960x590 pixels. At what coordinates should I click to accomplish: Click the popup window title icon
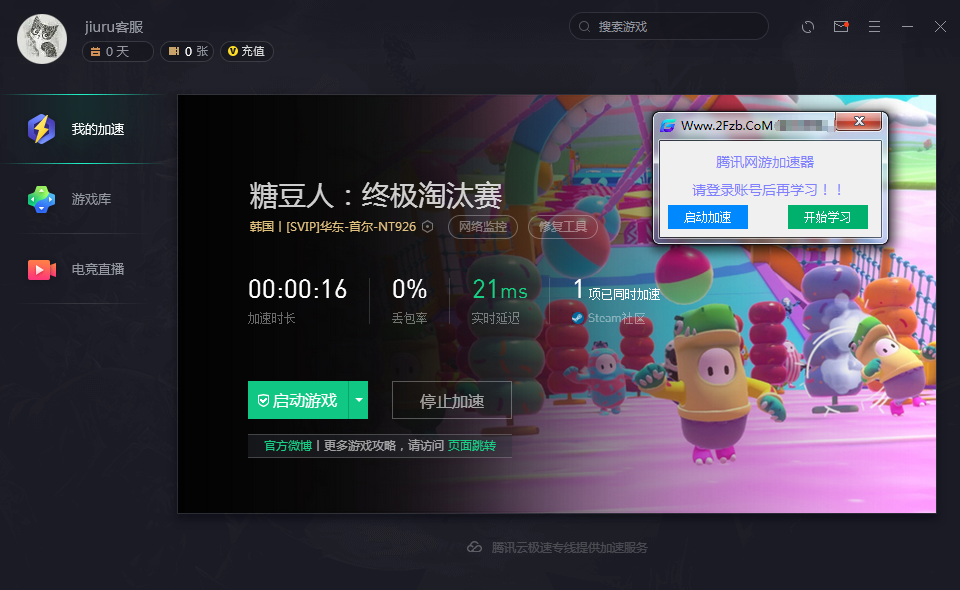pos(668,125)
